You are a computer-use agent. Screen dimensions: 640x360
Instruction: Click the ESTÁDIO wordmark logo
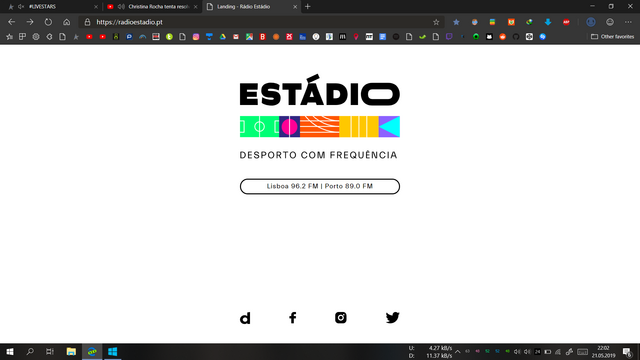tap(320, 90)
